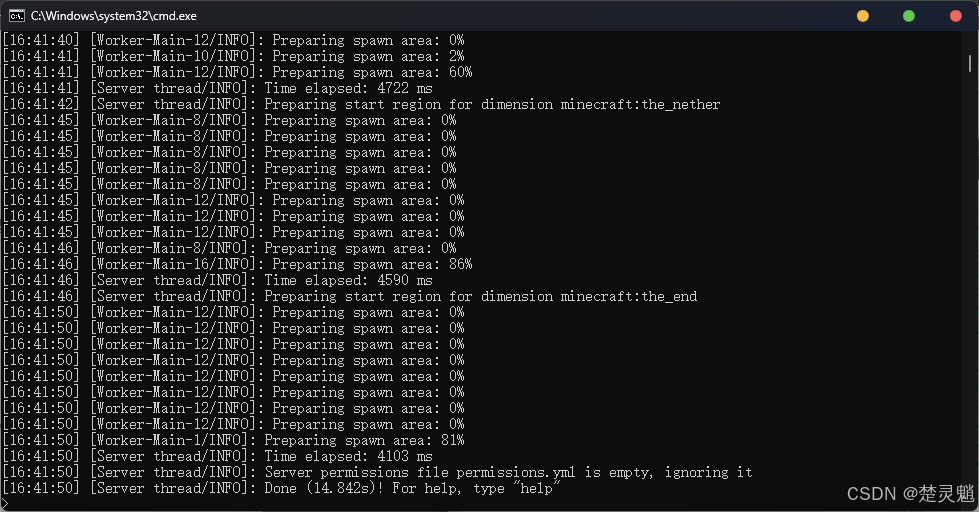
Task: Click the 'Preparing spawn area: 81%' line
Action: [234, 440]
